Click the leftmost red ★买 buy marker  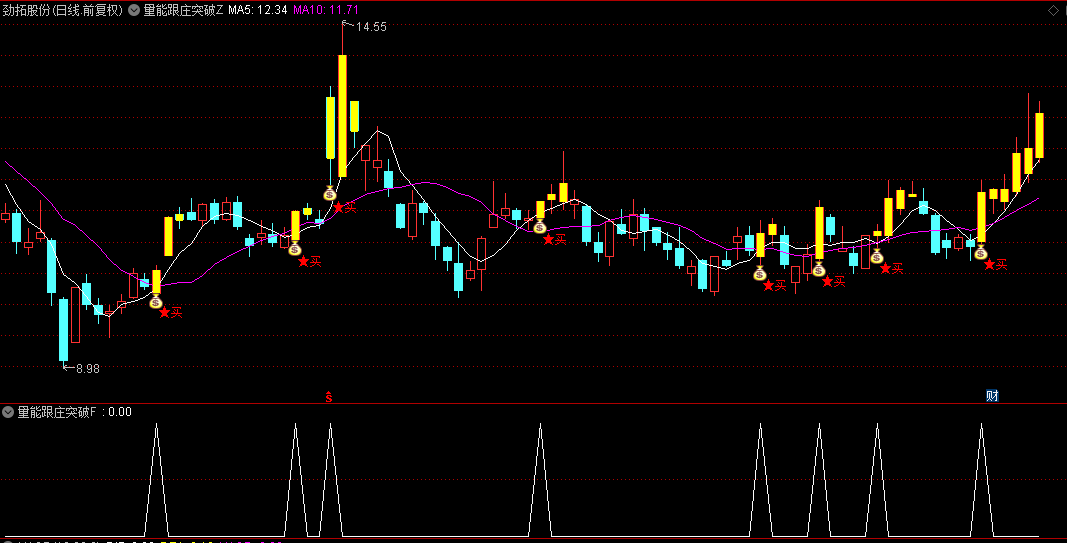coord(171,312)
